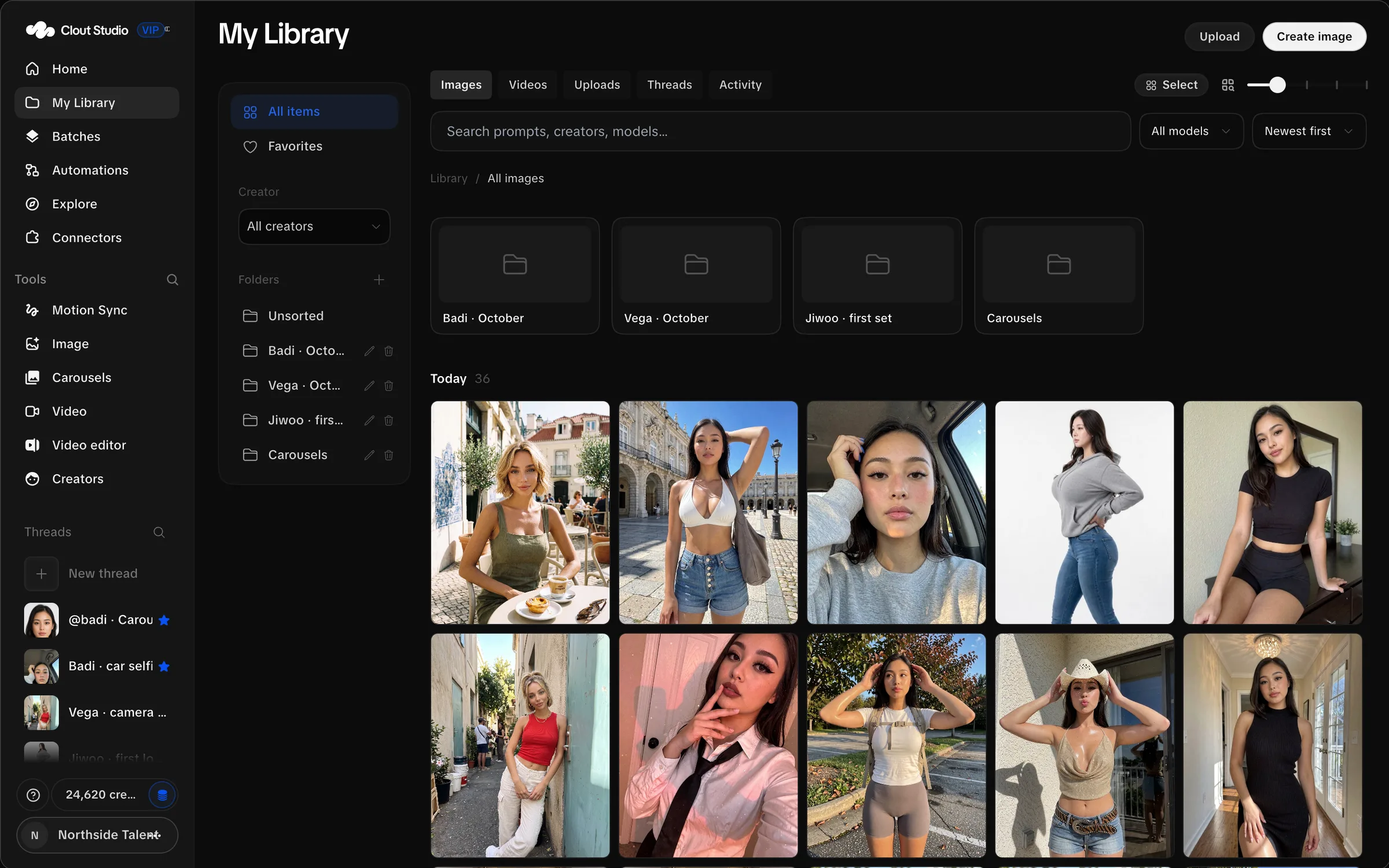
Task: Switch to the grid view icon
Action: click(x=1228, y=85)
